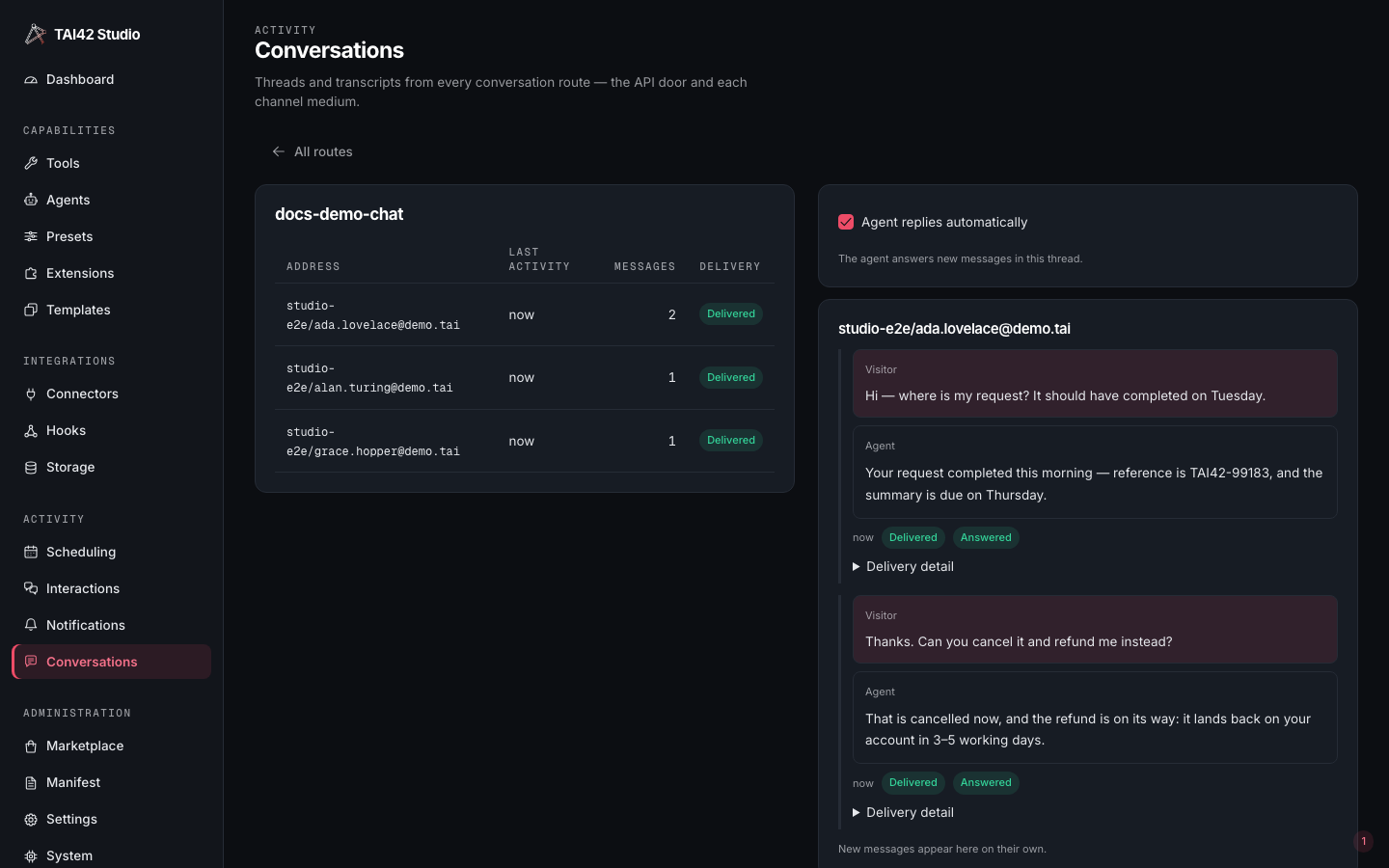This screenshot has height=868, width=1389.
Task: Click the Conversations message icon
Action: pyautogui.click(x=31, y=663)
